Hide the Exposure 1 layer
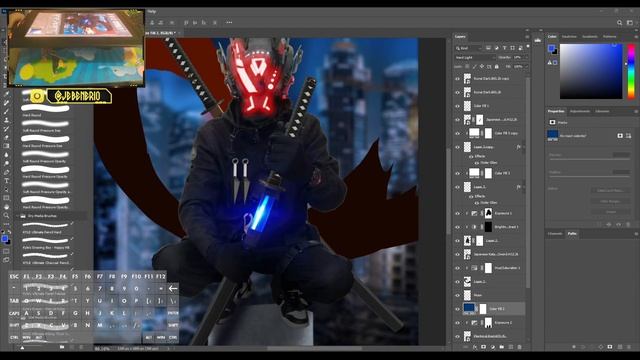Image resolution: width=640 pixels, height=360 pixels. coord(458,213)
